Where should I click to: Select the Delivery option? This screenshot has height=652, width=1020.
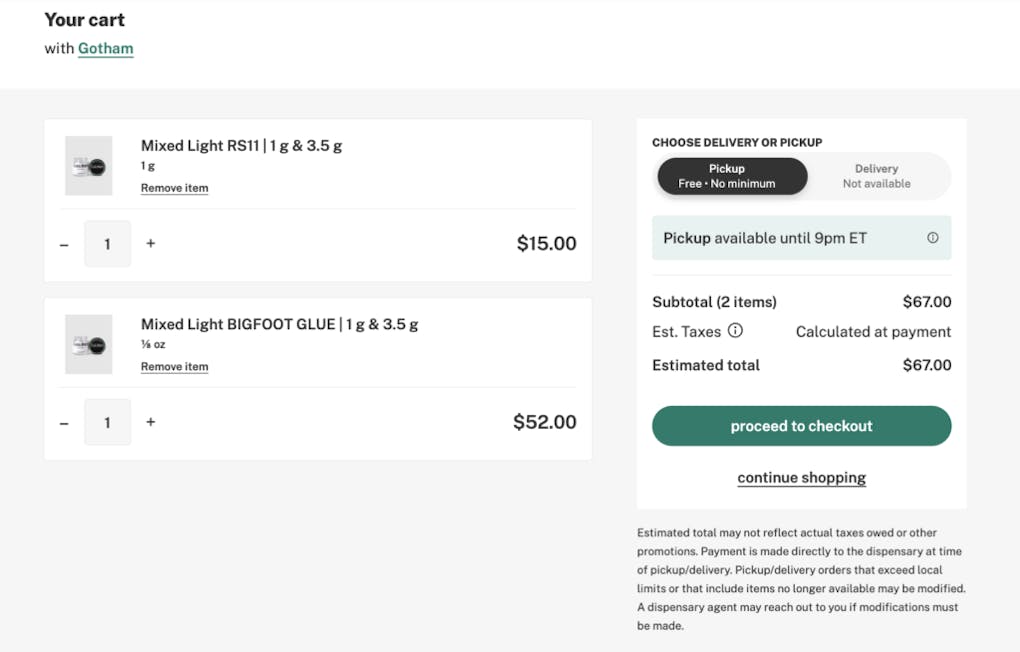pos(876,176)
